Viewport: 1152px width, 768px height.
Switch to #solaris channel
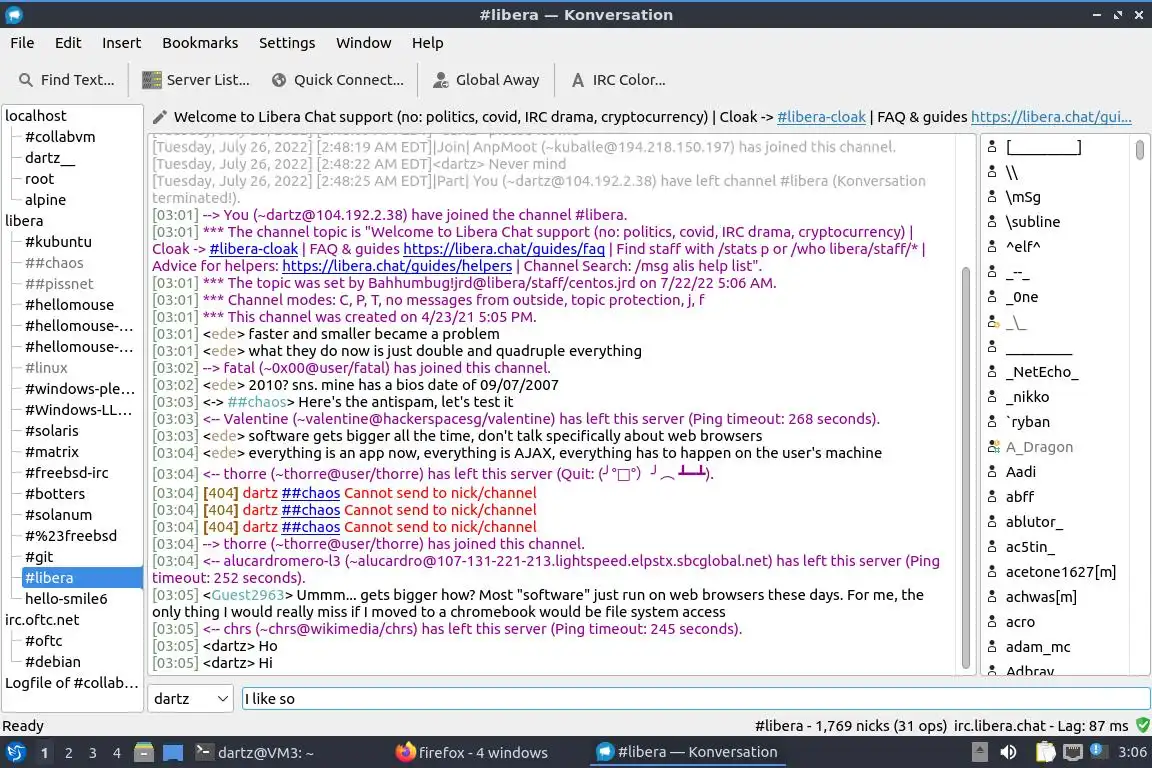(51, 431)
